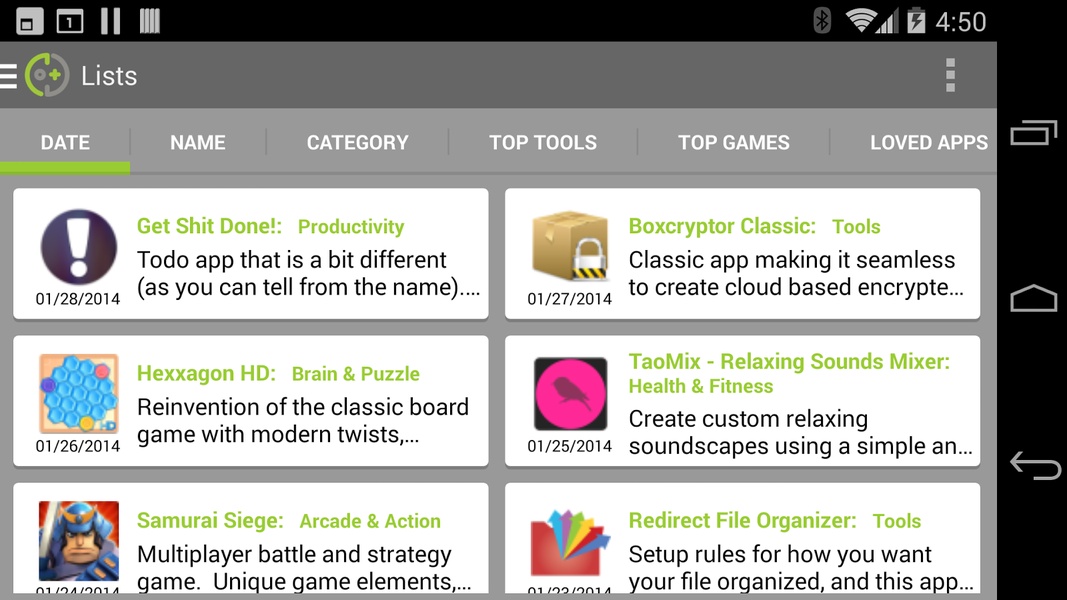Tap the battery charging status icon

[x=916, y=20]
